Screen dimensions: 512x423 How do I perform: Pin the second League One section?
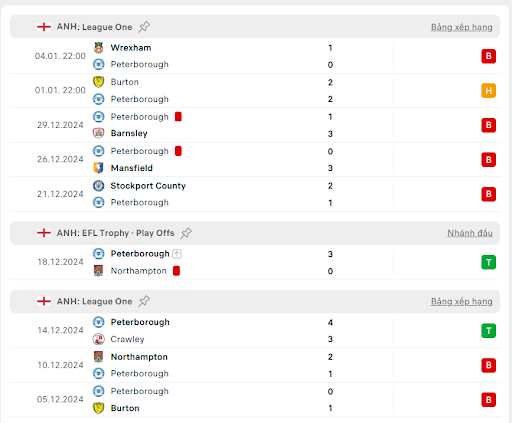coord(144,301)
